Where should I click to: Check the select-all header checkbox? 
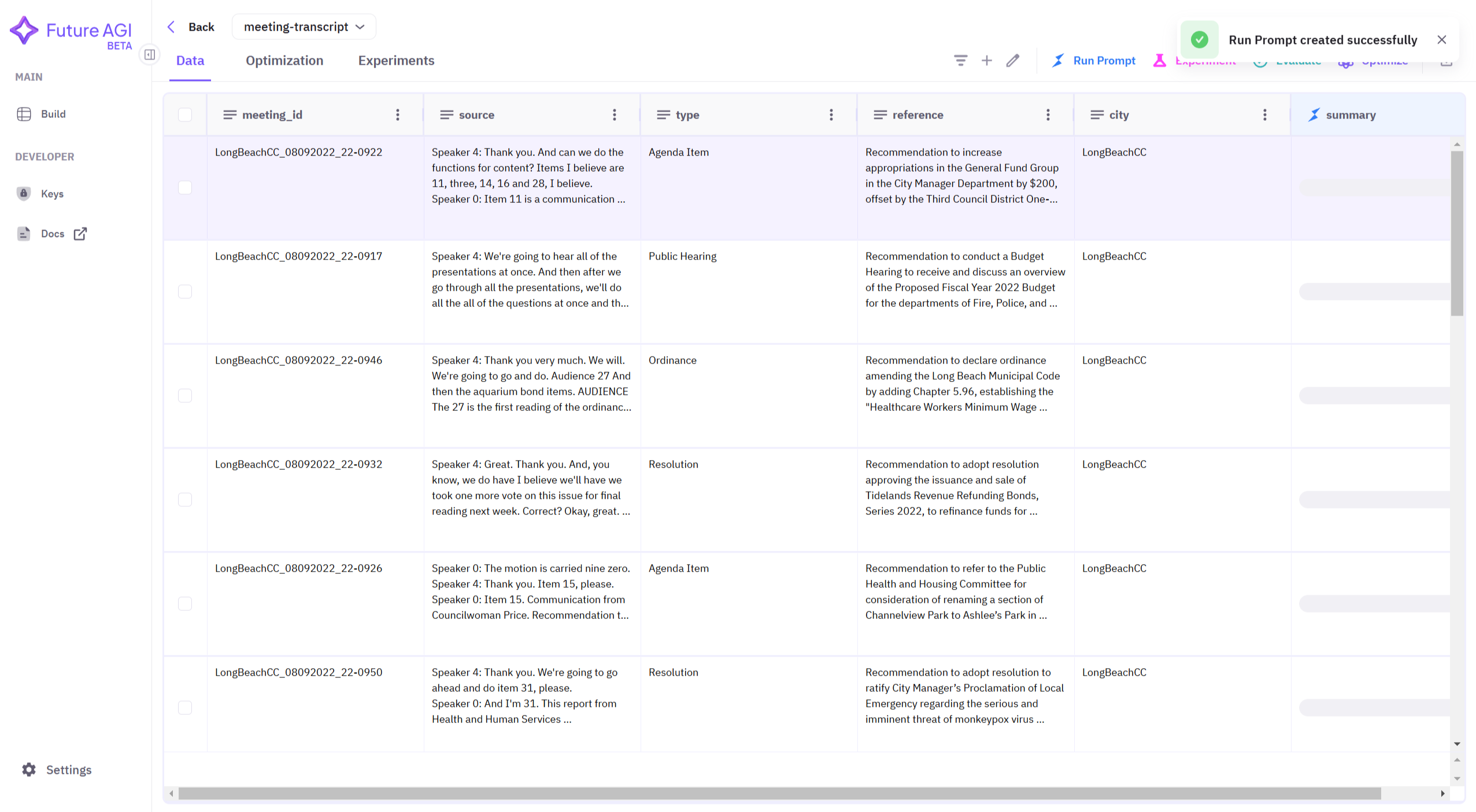(185, 114)
